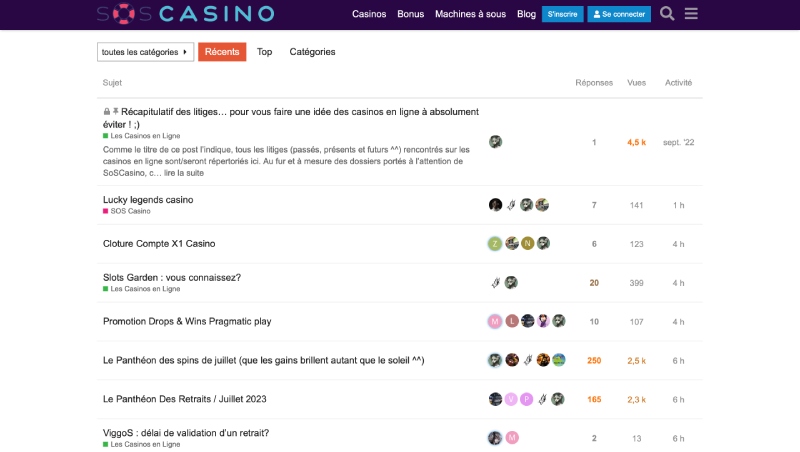Click views '4,5 k' on pinned topic
The height and width of the screenshot is (452, 800).
coord(636,142)
